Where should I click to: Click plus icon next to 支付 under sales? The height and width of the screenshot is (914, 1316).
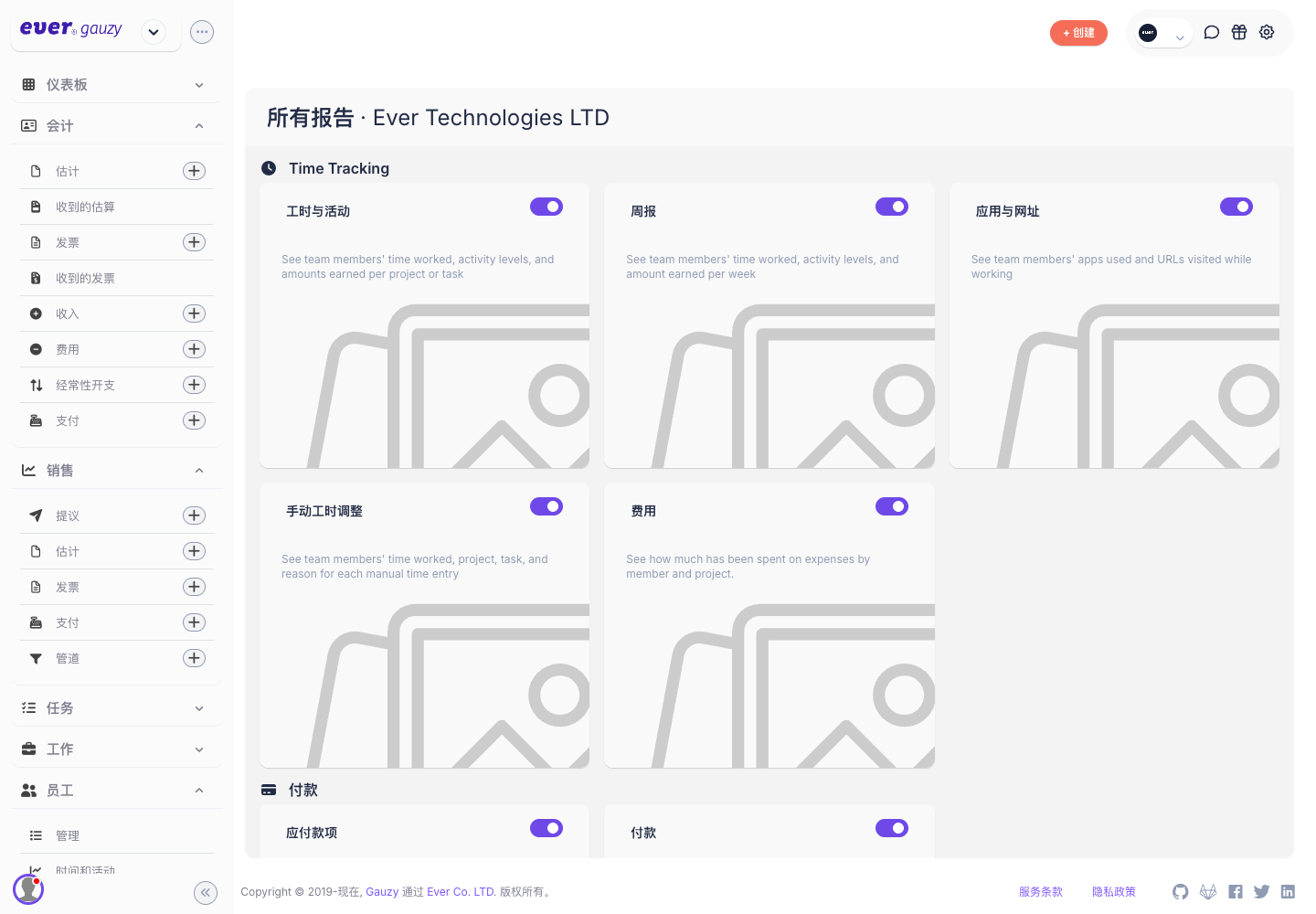(194, 622)
